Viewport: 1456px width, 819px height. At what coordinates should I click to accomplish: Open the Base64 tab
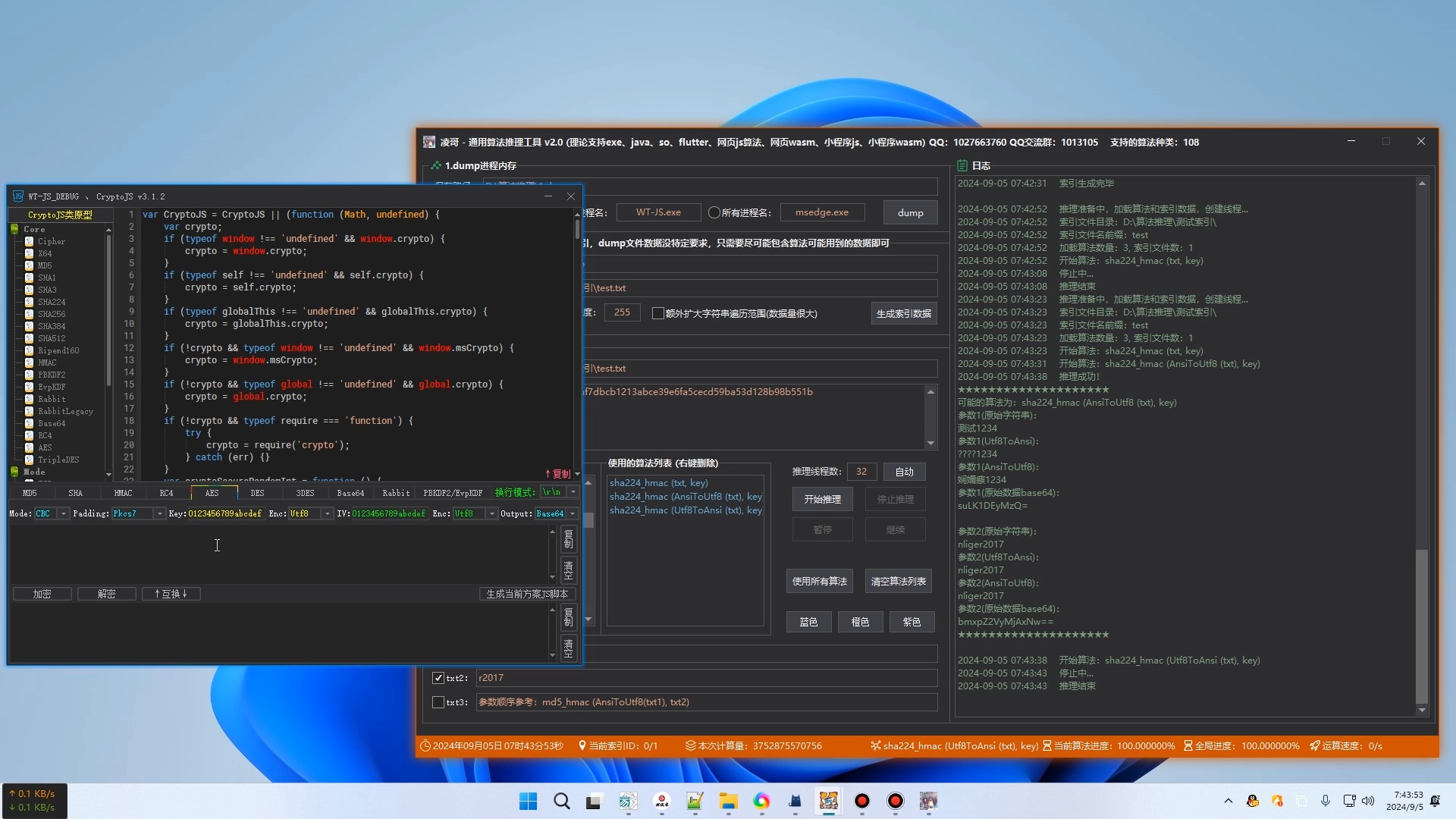pos(350,493)
